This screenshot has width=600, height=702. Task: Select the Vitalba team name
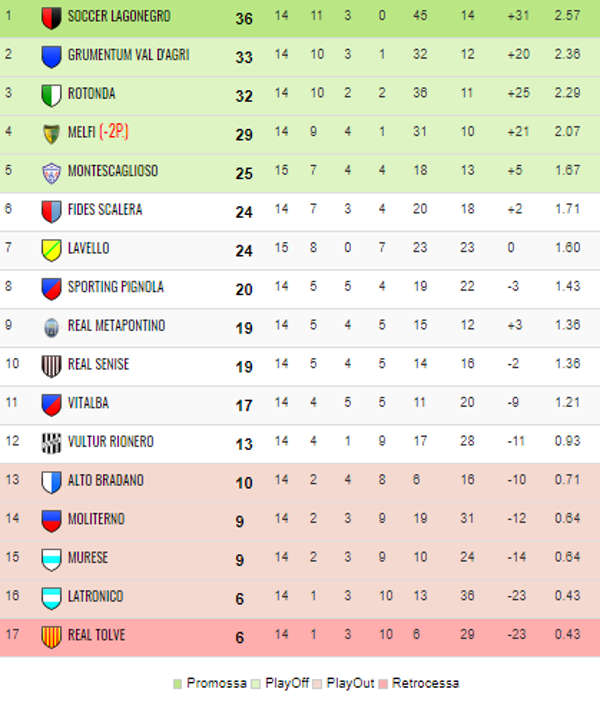(88, 403)
